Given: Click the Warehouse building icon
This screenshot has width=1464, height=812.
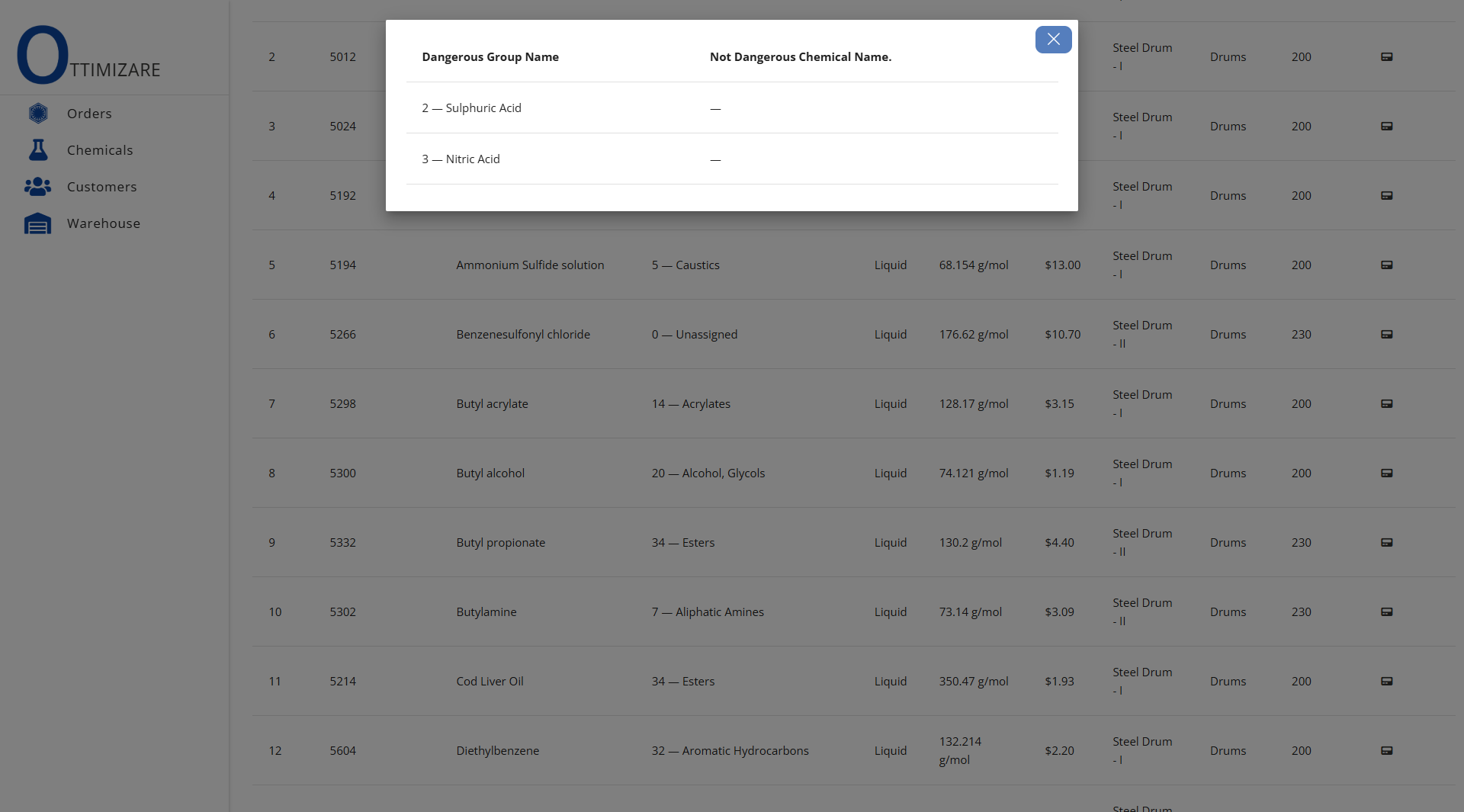Looking at the screenshot, I should pos(38,223).
